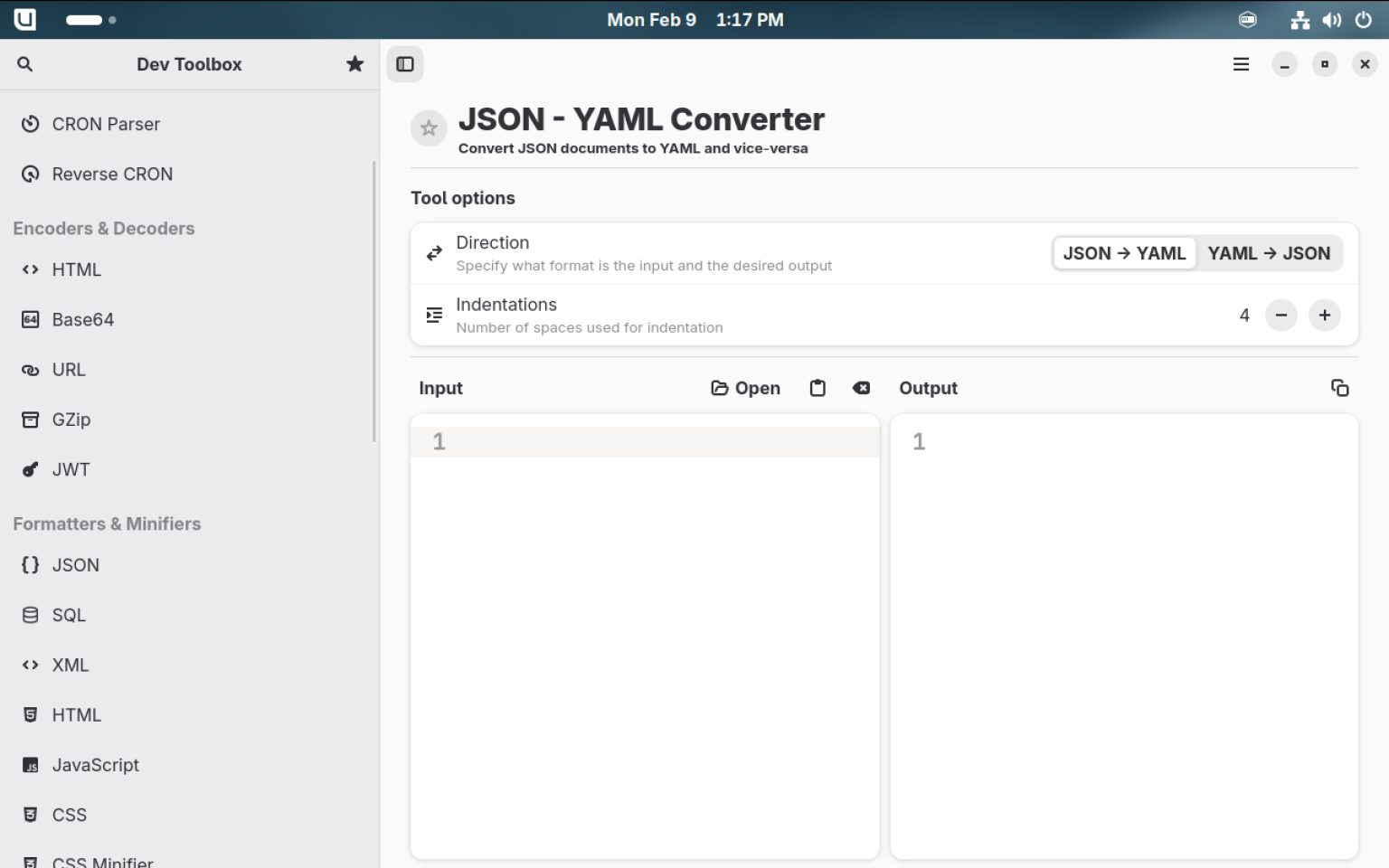This screenshot has height=868, width=1389.
Task: Copy the output to clipboard
Action: 1339,388
